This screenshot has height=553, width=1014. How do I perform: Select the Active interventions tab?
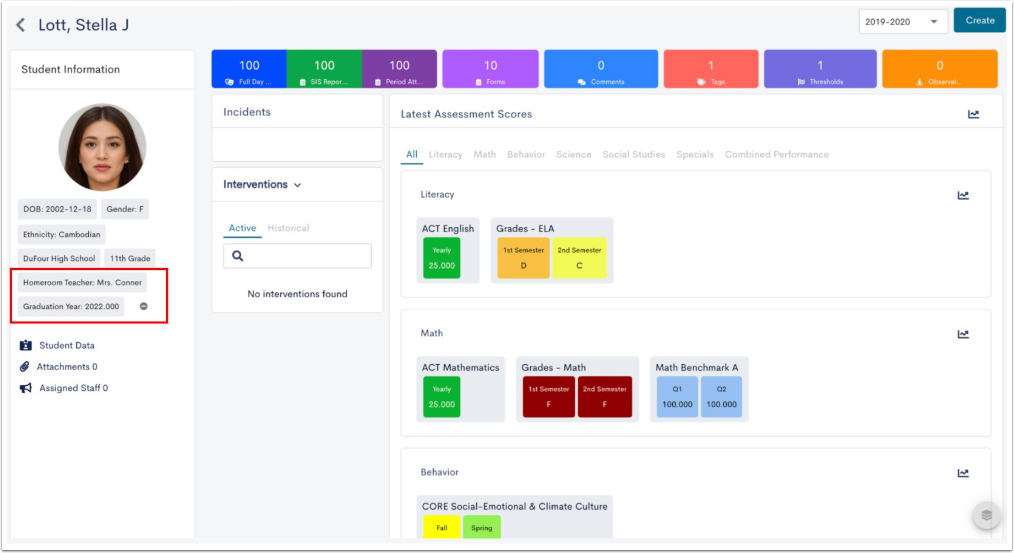tap(243, 228)
